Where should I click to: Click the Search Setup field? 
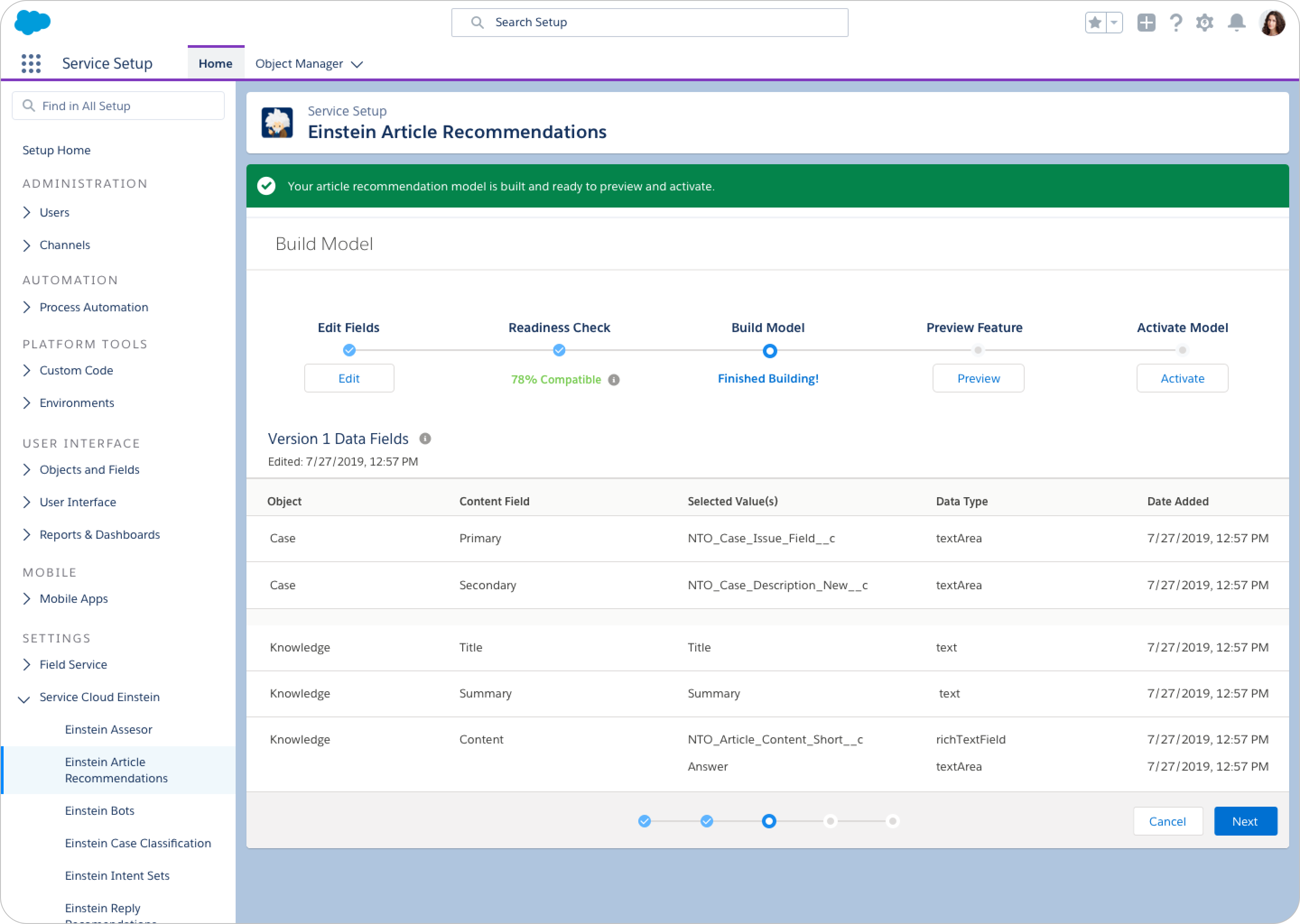[x=650, y=22]
